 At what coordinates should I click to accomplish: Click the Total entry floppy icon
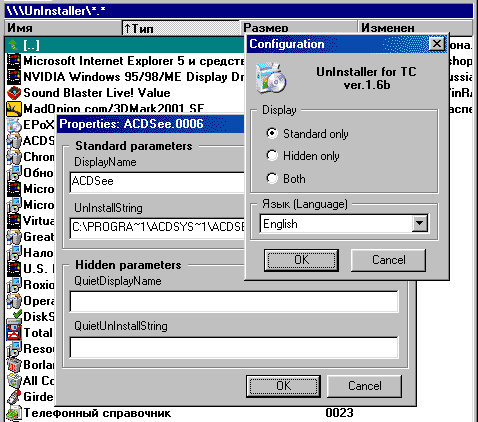click(x=14, y=333)
